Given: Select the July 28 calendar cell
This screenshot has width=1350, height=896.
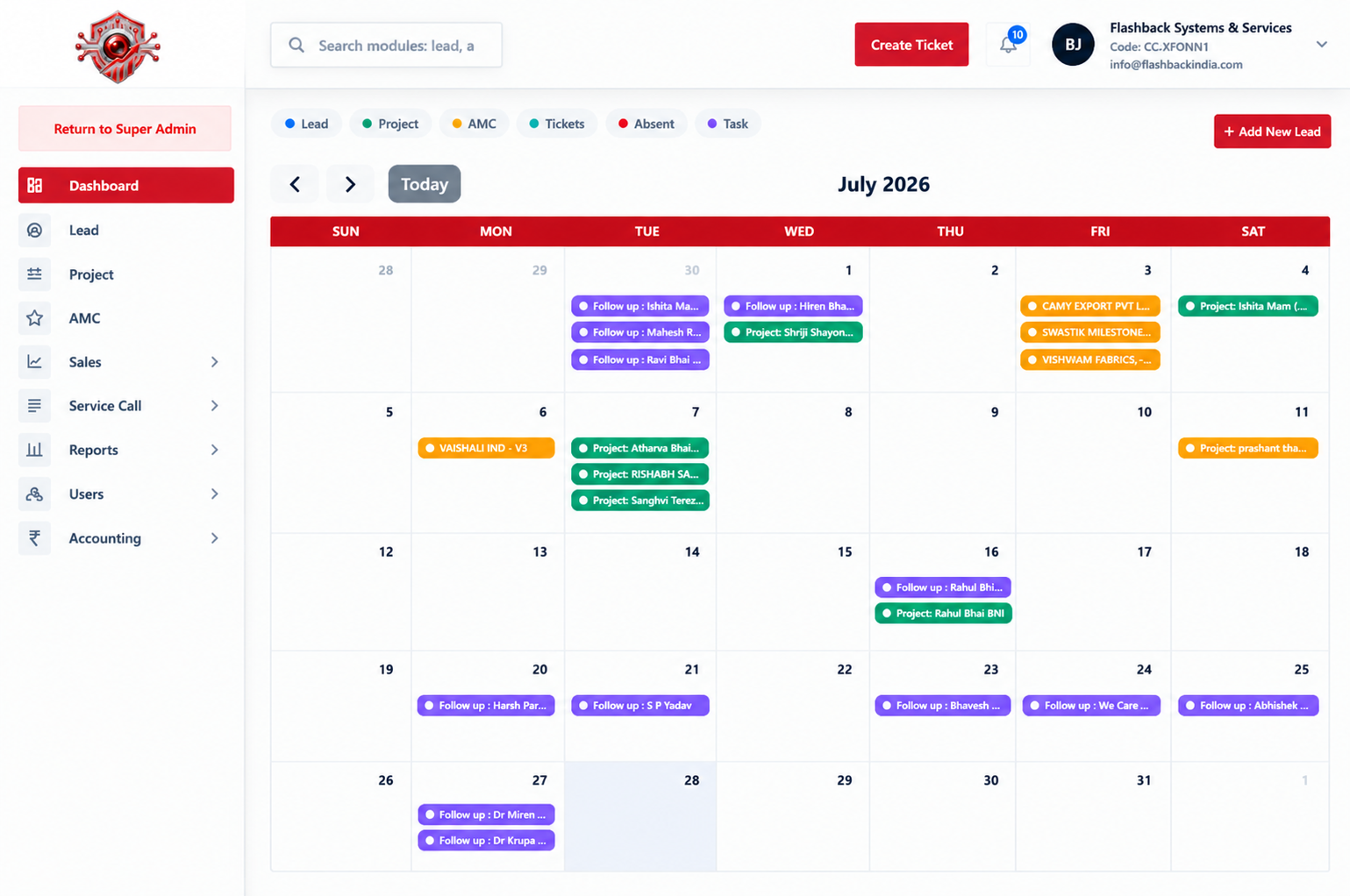Looking at the screenshot, I should [x=640, y=816].
